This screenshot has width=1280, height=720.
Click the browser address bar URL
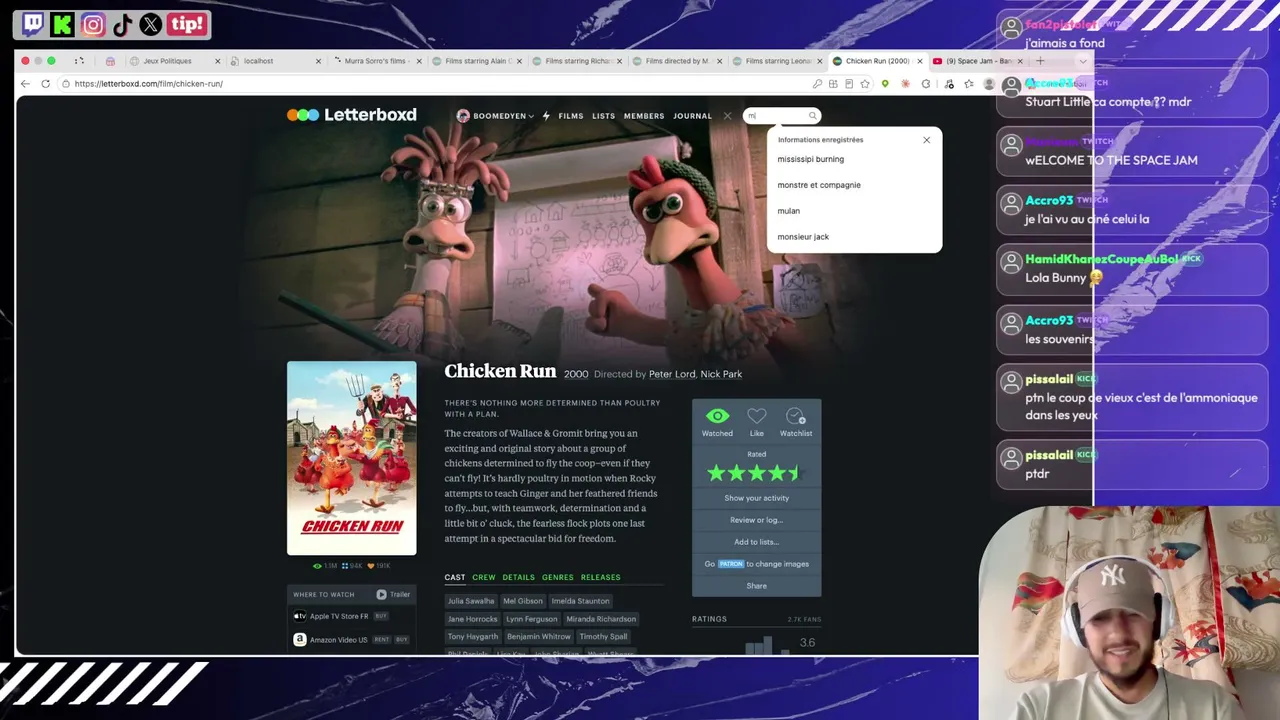pos(149,84)
